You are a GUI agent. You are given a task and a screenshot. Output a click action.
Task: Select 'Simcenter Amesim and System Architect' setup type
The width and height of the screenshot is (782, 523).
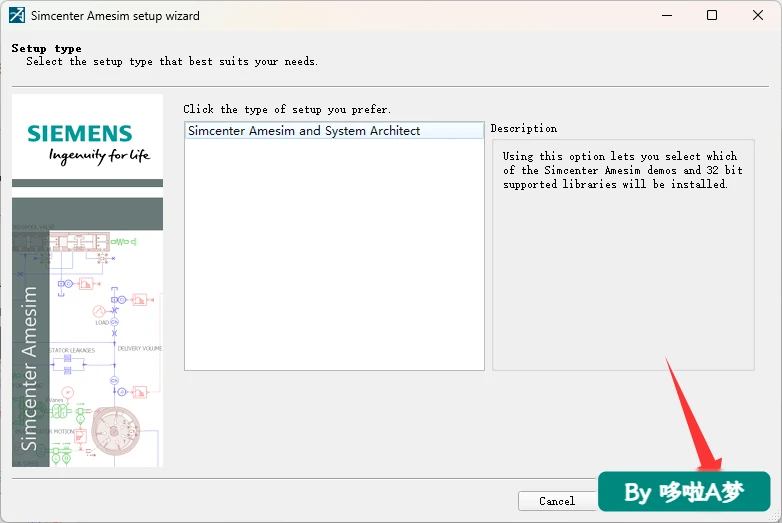(334, 131)
